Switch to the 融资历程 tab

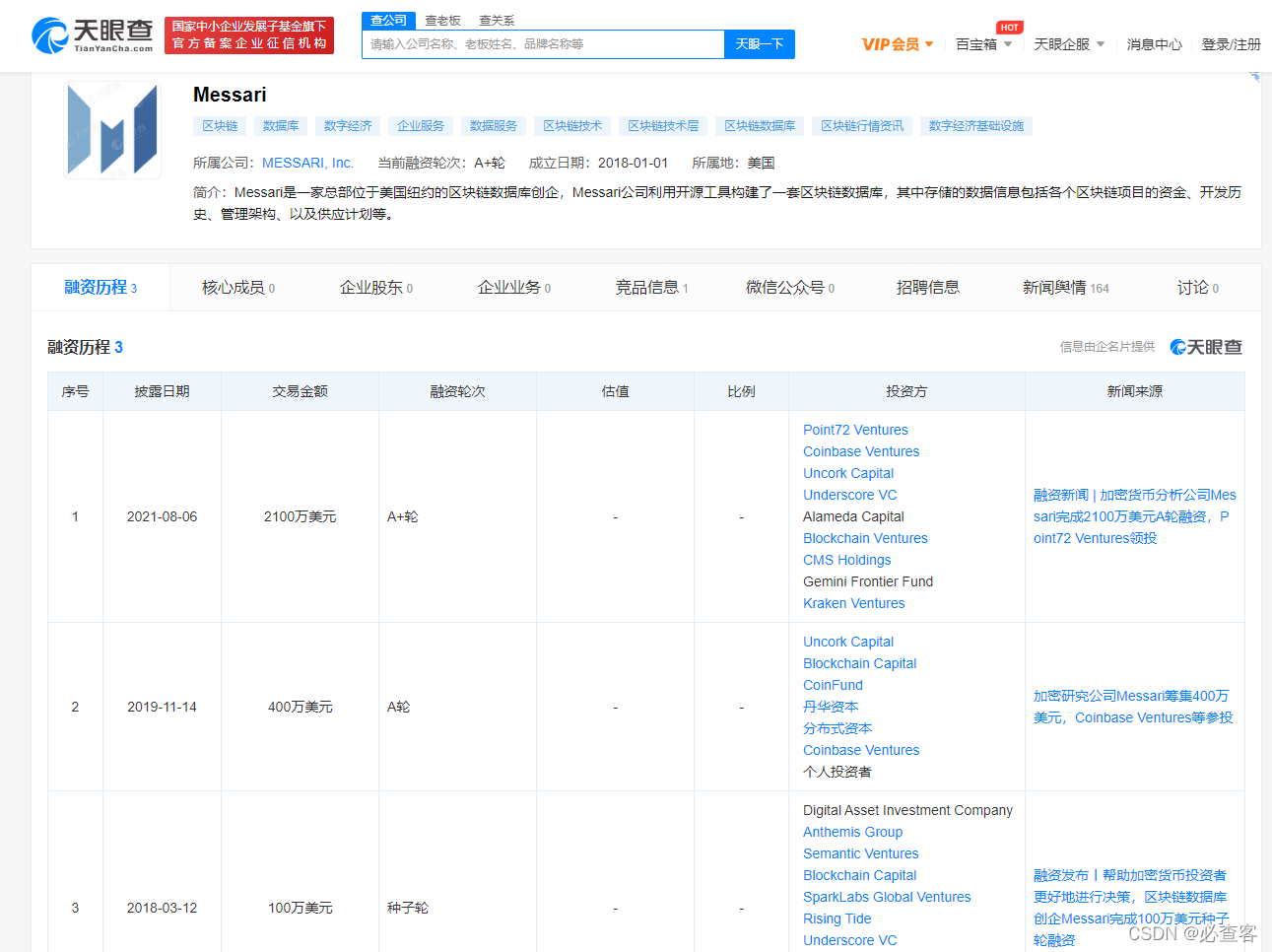pos(100,288)
